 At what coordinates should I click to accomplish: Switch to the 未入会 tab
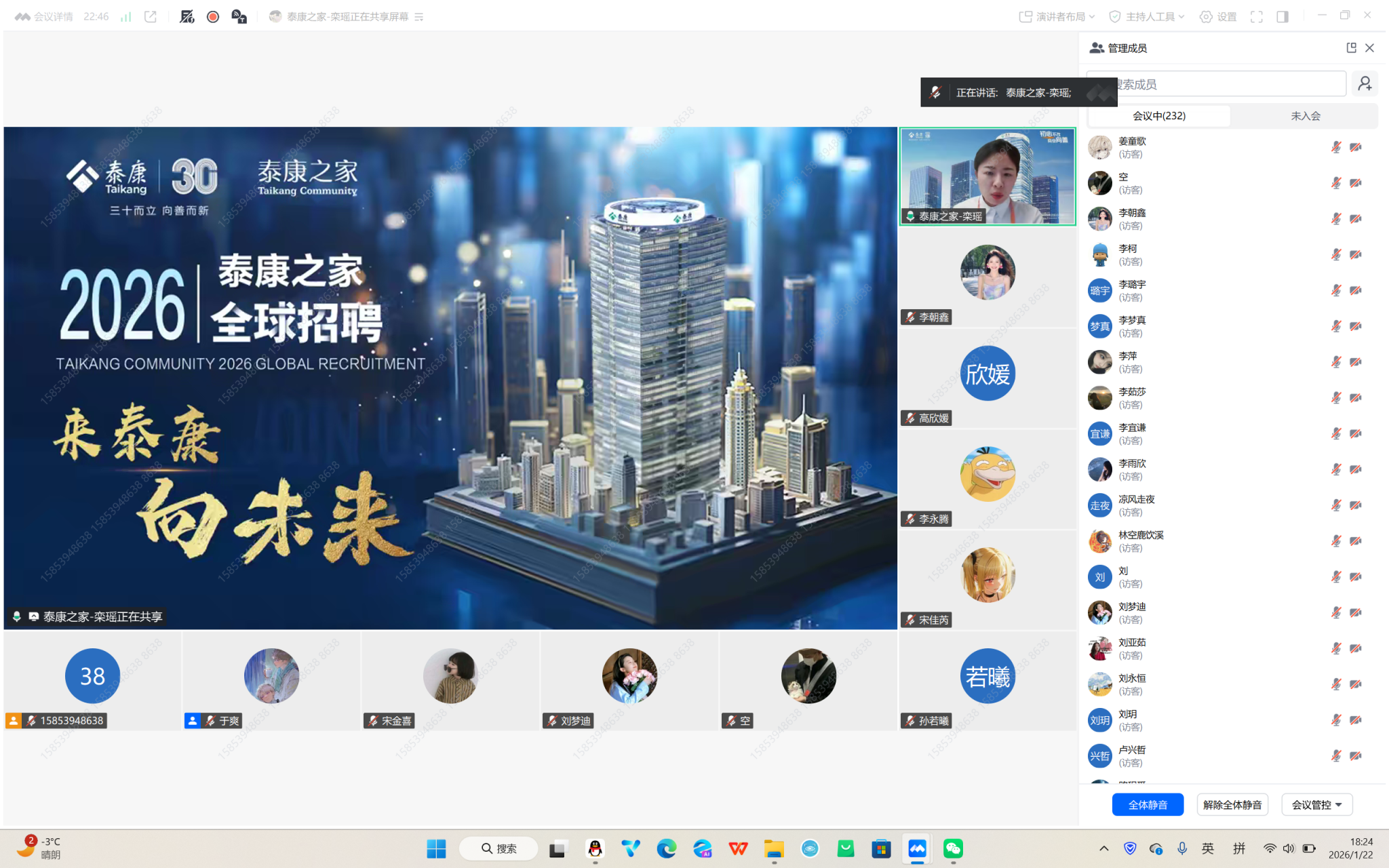click(1305, 116)
